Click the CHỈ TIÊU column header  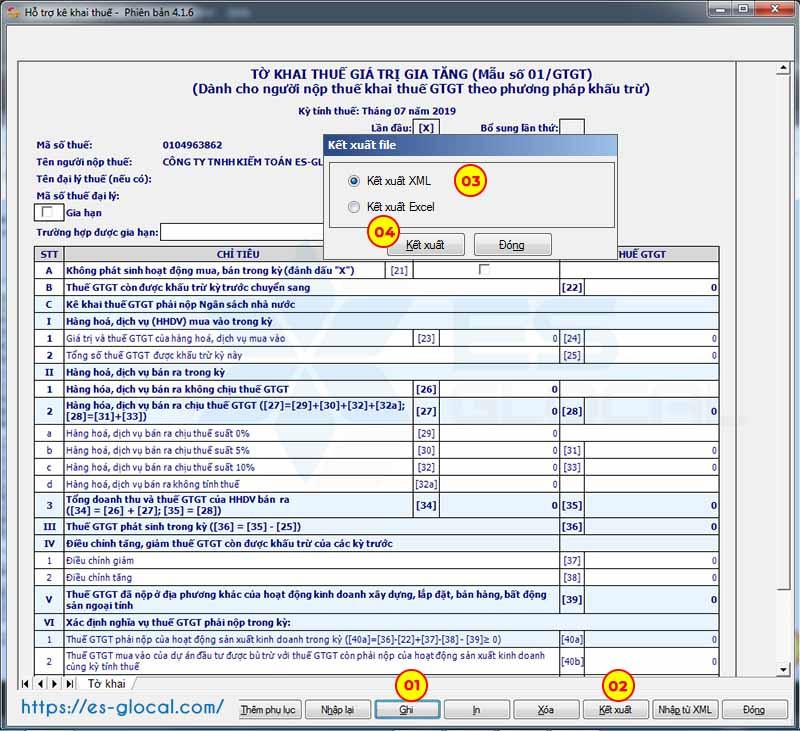238,254
